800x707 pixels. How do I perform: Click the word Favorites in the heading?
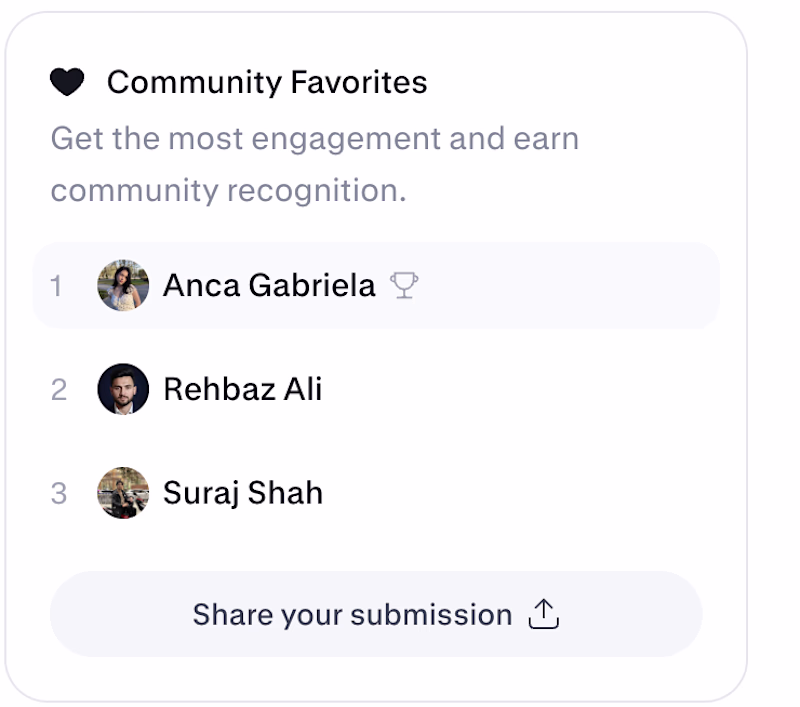(x=359, y=82)
